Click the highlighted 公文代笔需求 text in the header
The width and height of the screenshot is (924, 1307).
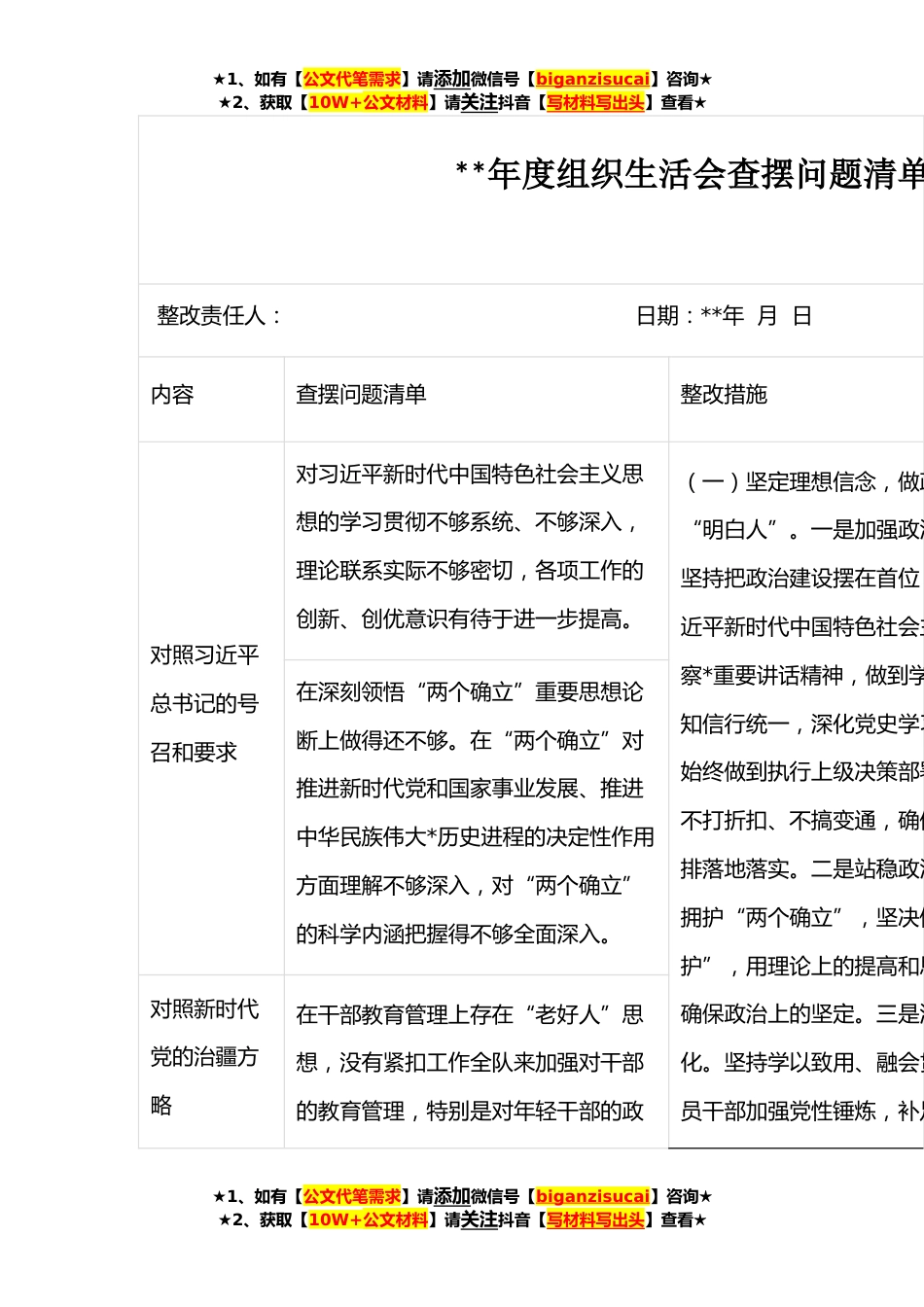(x=352, y=80)
